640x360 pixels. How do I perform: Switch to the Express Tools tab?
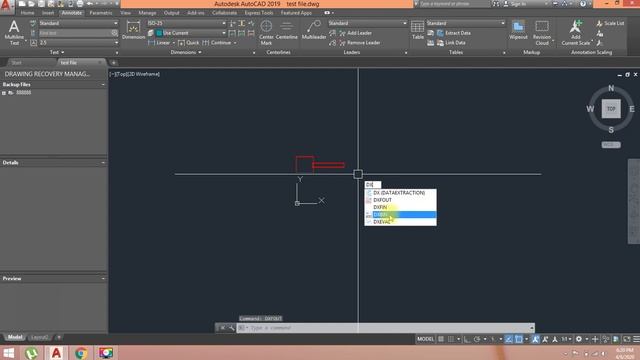pyautogui.click(x=259, y=13)
